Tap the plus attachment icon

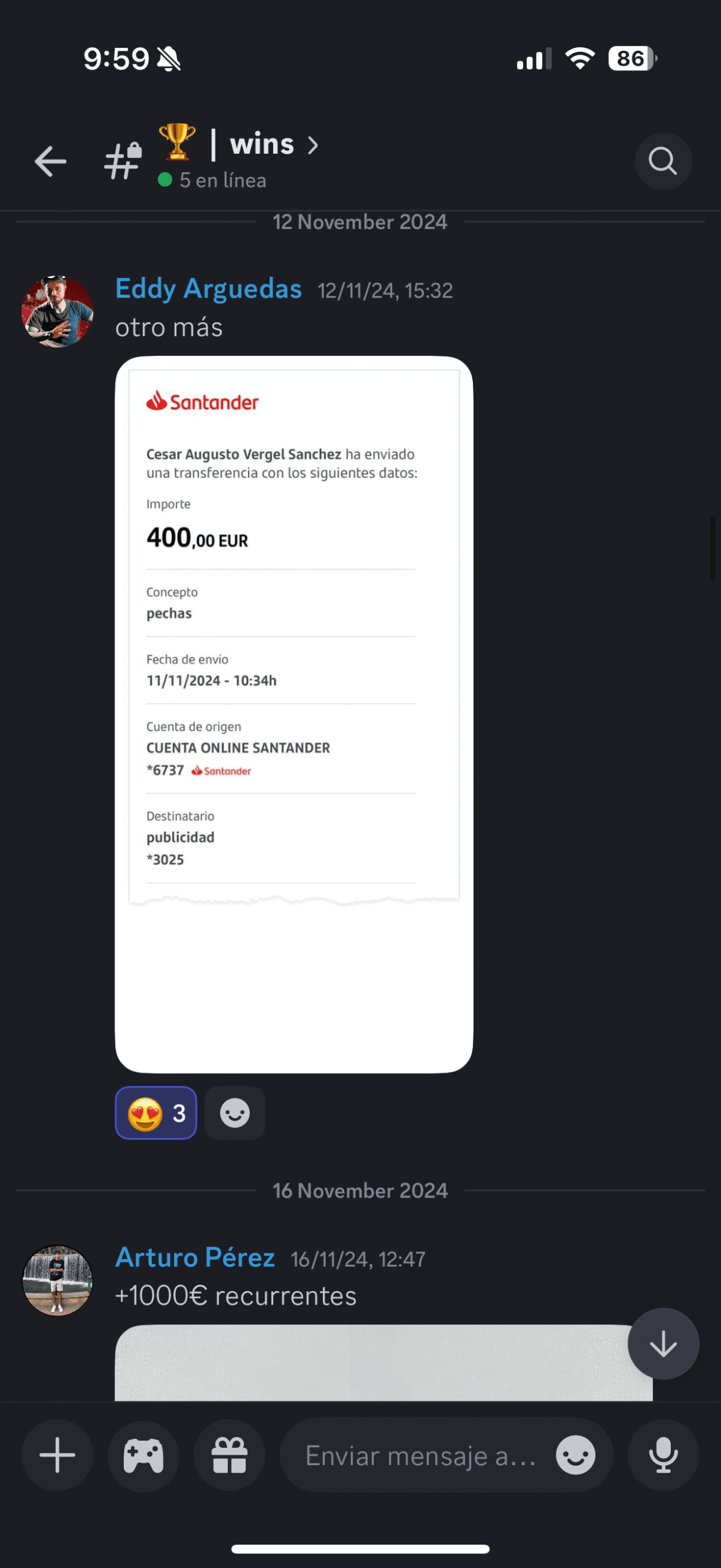pyautogui.click(x=58, y=1455)
